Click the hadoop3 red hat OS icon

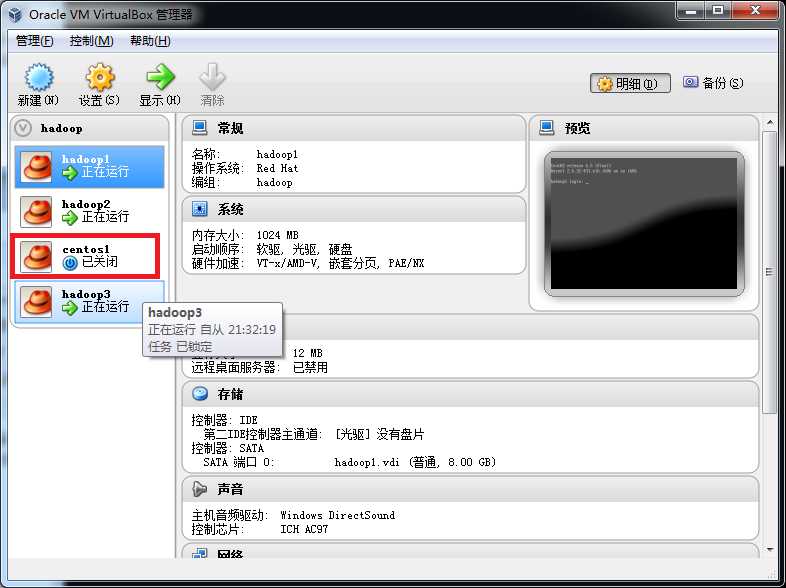click(36, 302)
